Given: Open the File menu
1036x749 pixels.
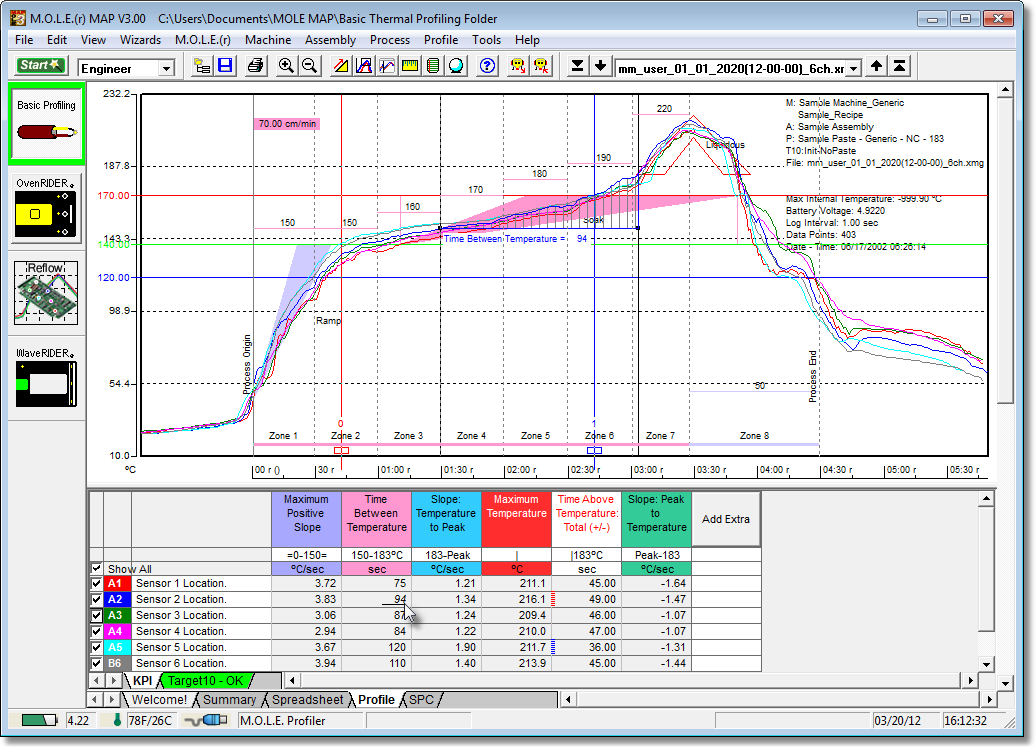Looking at the screenshot, I should tap(24, 40).
